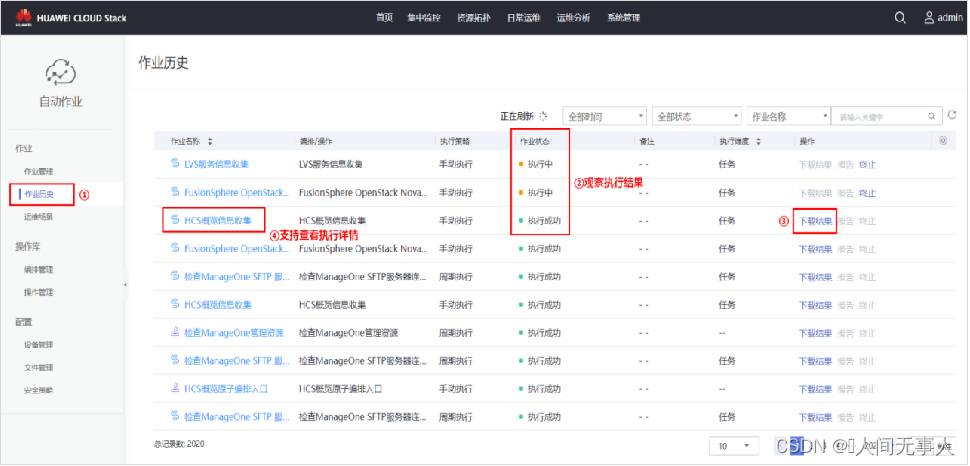Select 编排管理 in the sidebar

click(38, 270)
